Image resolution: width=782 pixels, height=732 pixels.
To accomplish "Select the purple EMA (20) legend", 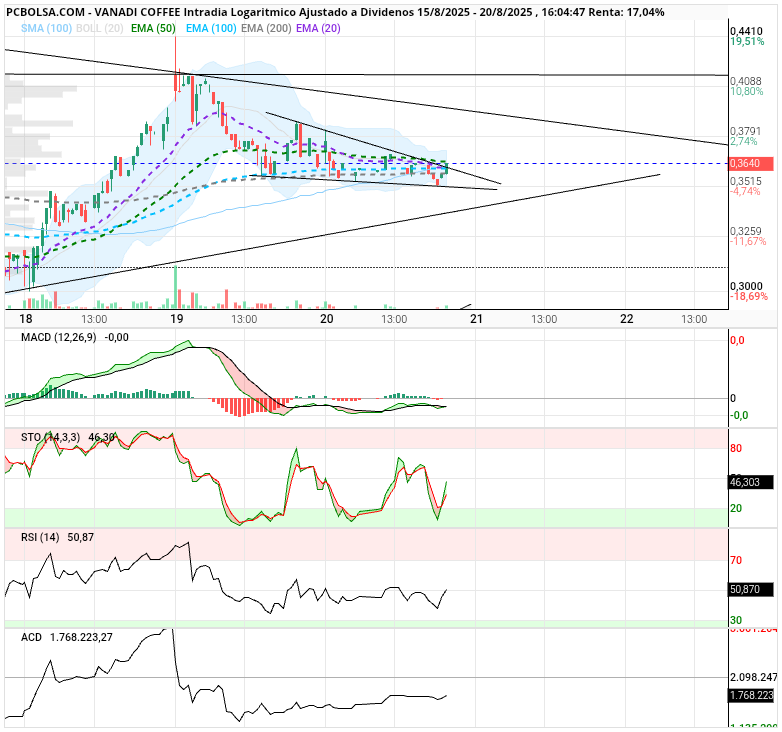I will pyautogui.click(x=318, y=28).
